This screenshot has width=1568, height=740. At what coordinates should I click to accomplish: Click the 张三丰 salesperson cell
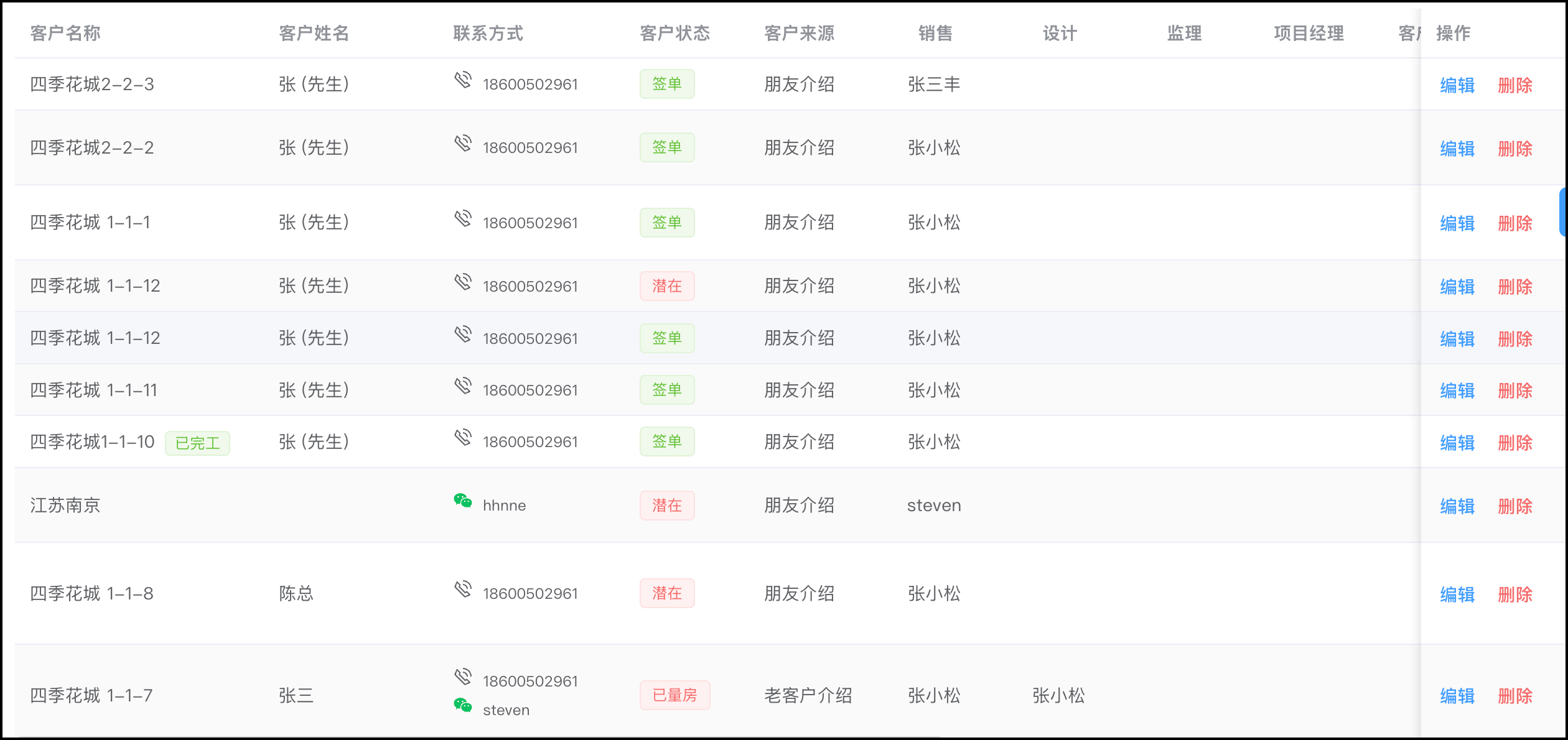click(x=934, y=84)
